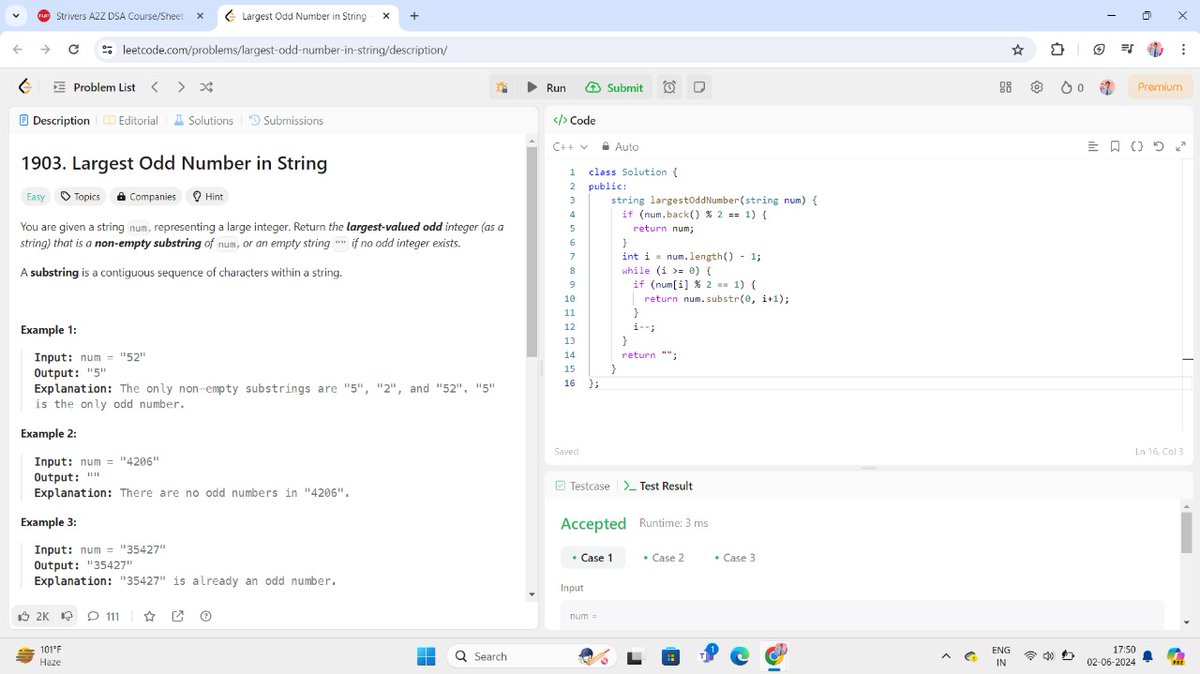Open the weather widget 101°F Haze
This screenshot has height=674, width=1200.
point(40,656)
